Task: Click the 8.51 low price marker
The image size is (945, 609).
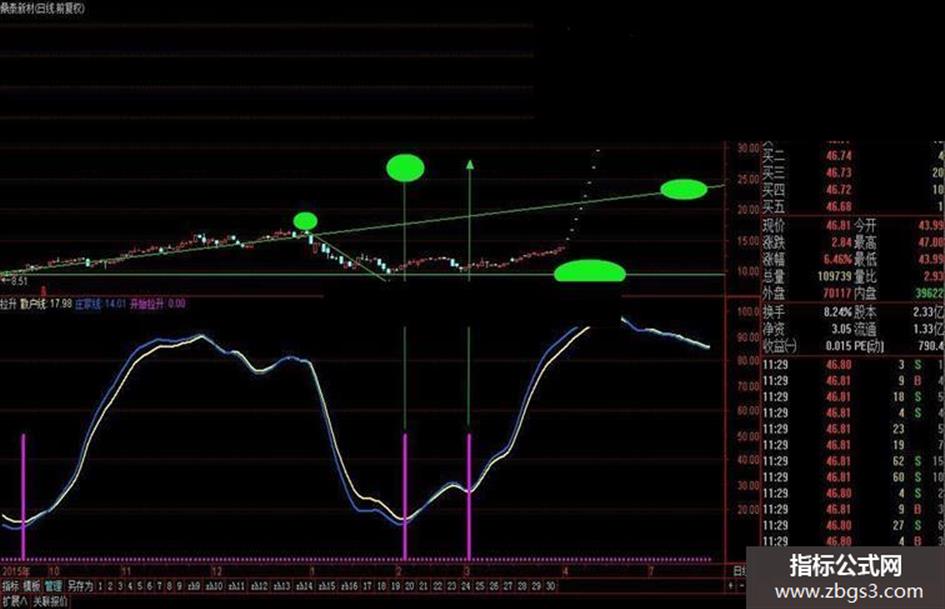Action: point(15,281)
